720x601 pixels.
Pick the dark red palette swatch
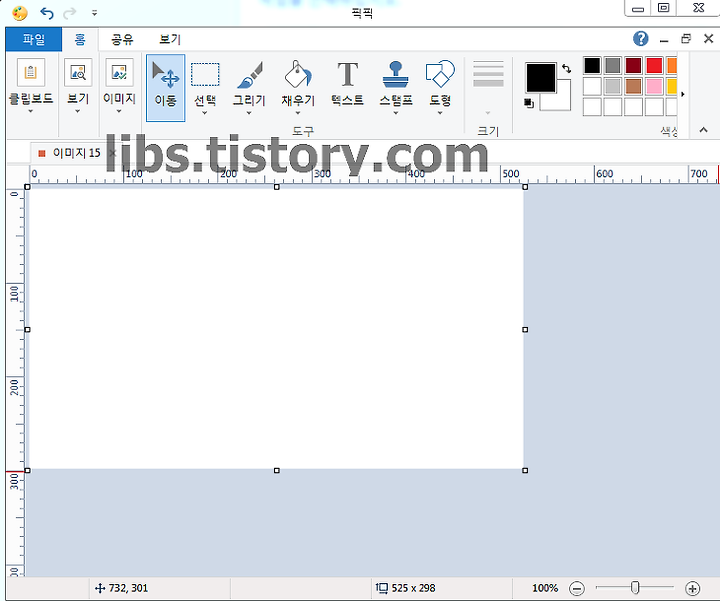click(633, 65)
